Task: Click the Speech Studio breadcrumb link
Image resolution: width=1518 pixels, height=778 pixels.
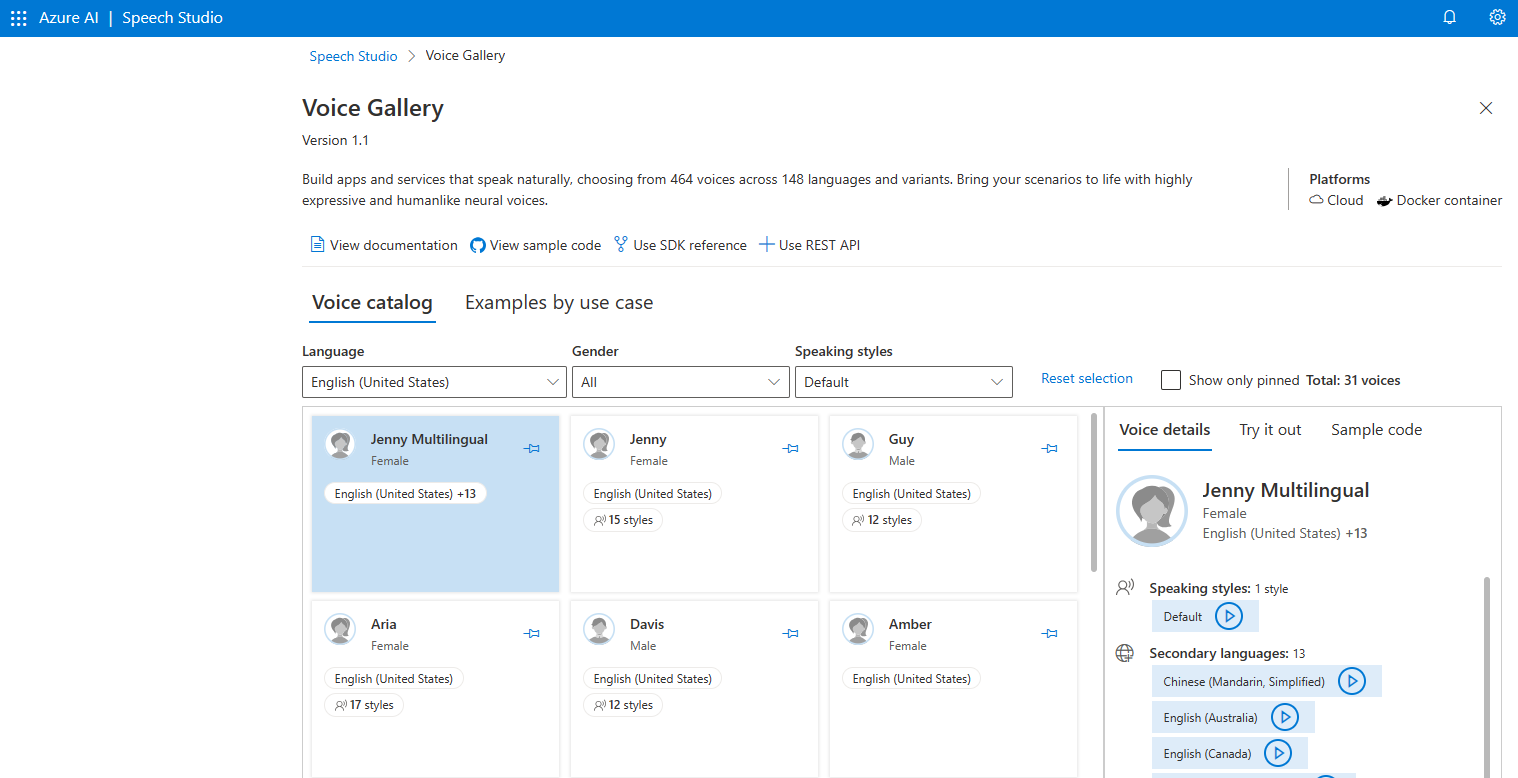Action: [353, 56]
